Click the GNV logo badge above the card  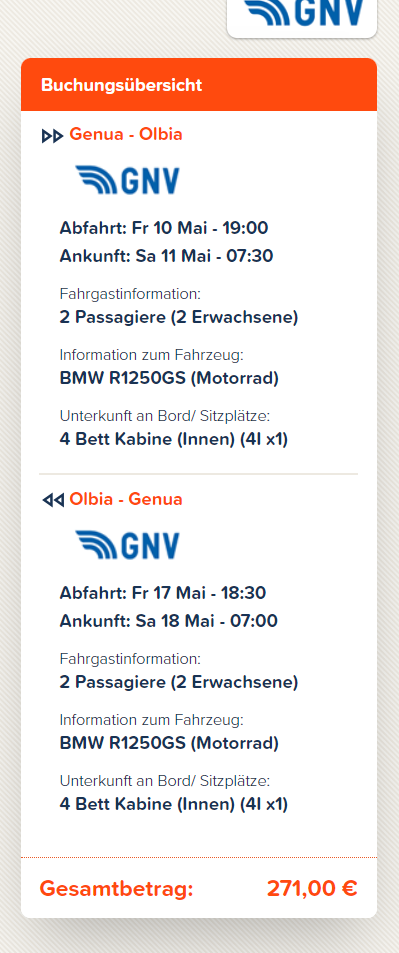click(302, 15)
